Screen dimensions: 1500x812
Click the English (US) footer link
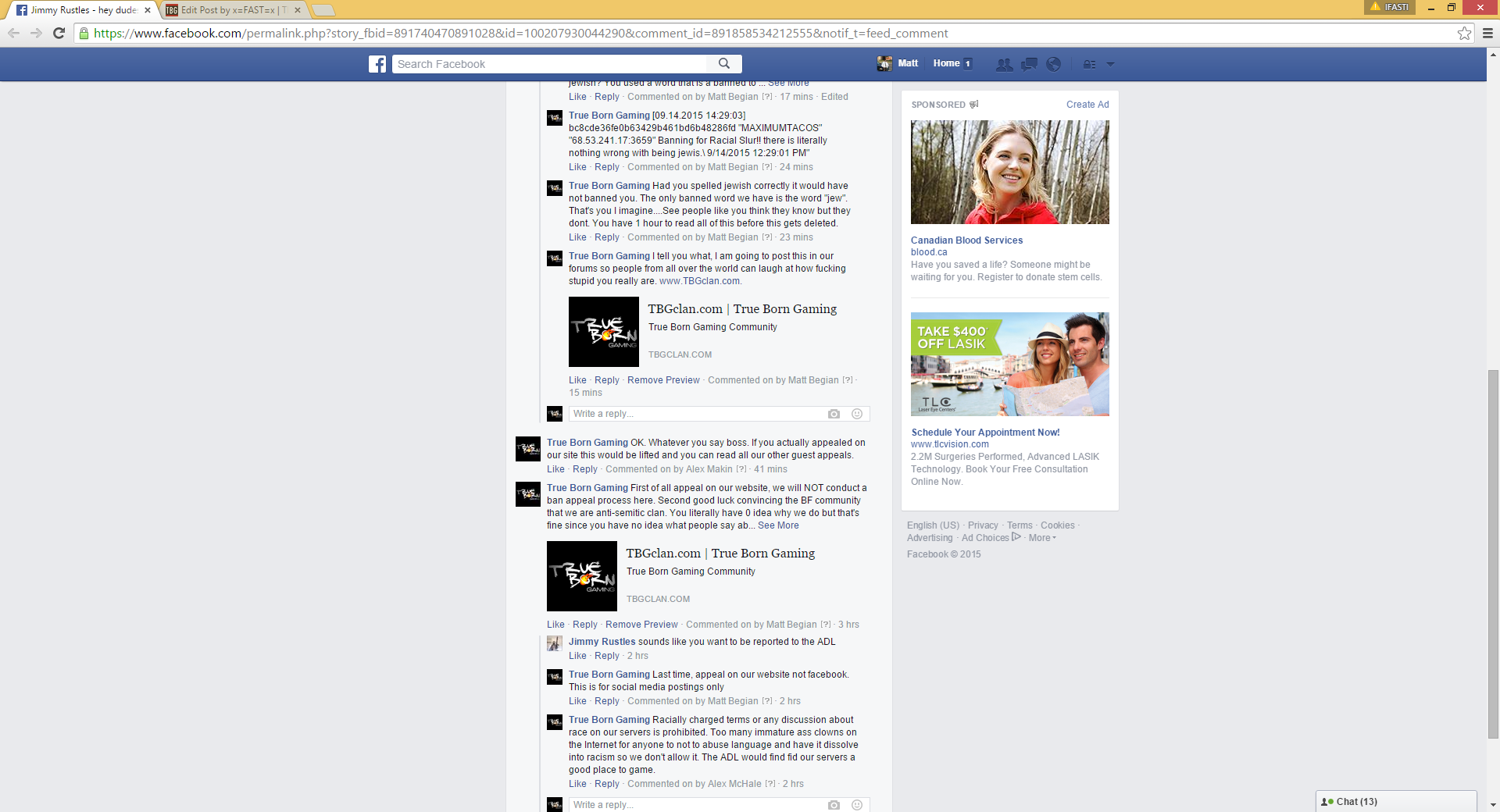point(933,525)
